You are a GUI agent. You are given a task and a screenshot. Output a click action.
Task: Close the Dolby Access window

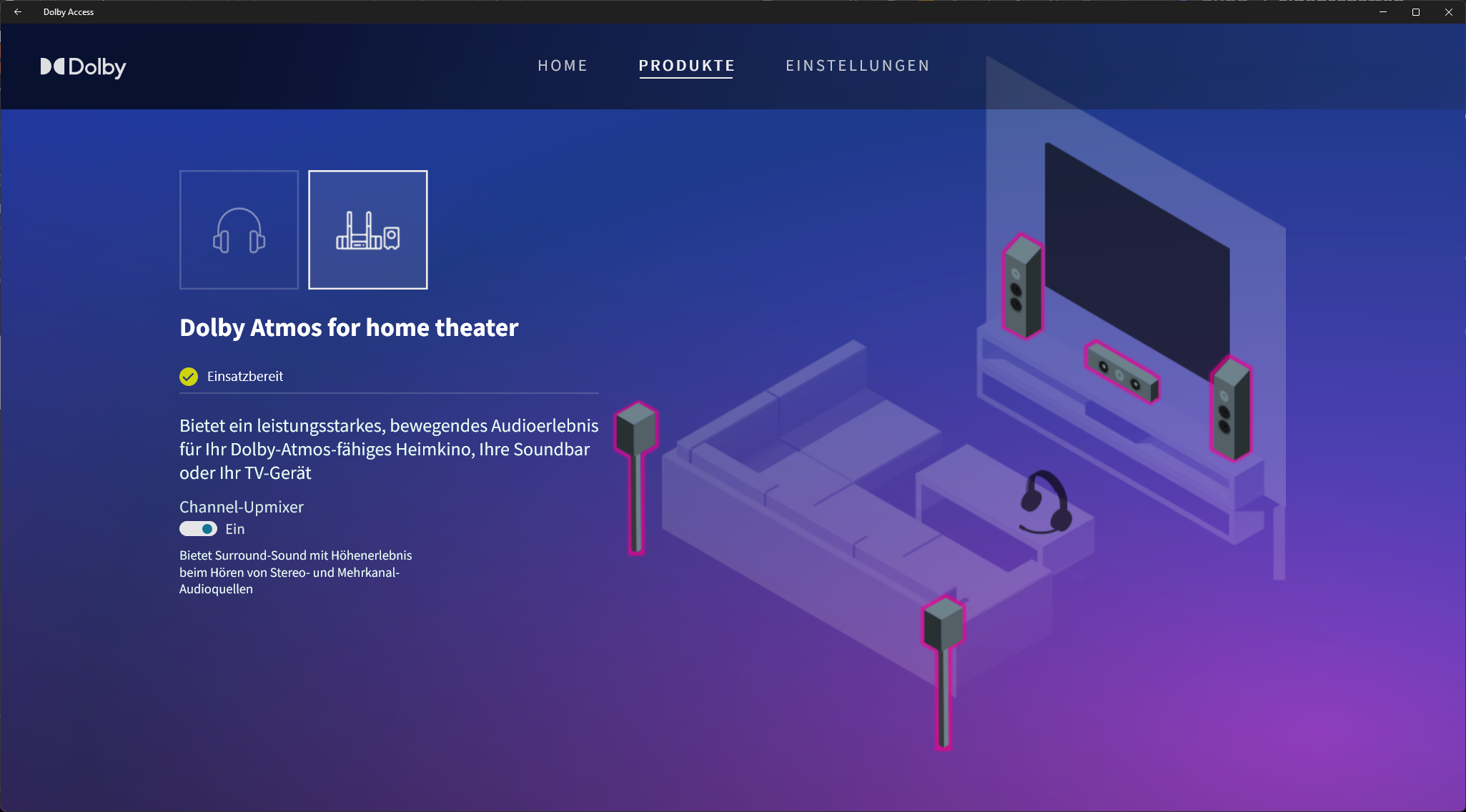point(1449,12)
